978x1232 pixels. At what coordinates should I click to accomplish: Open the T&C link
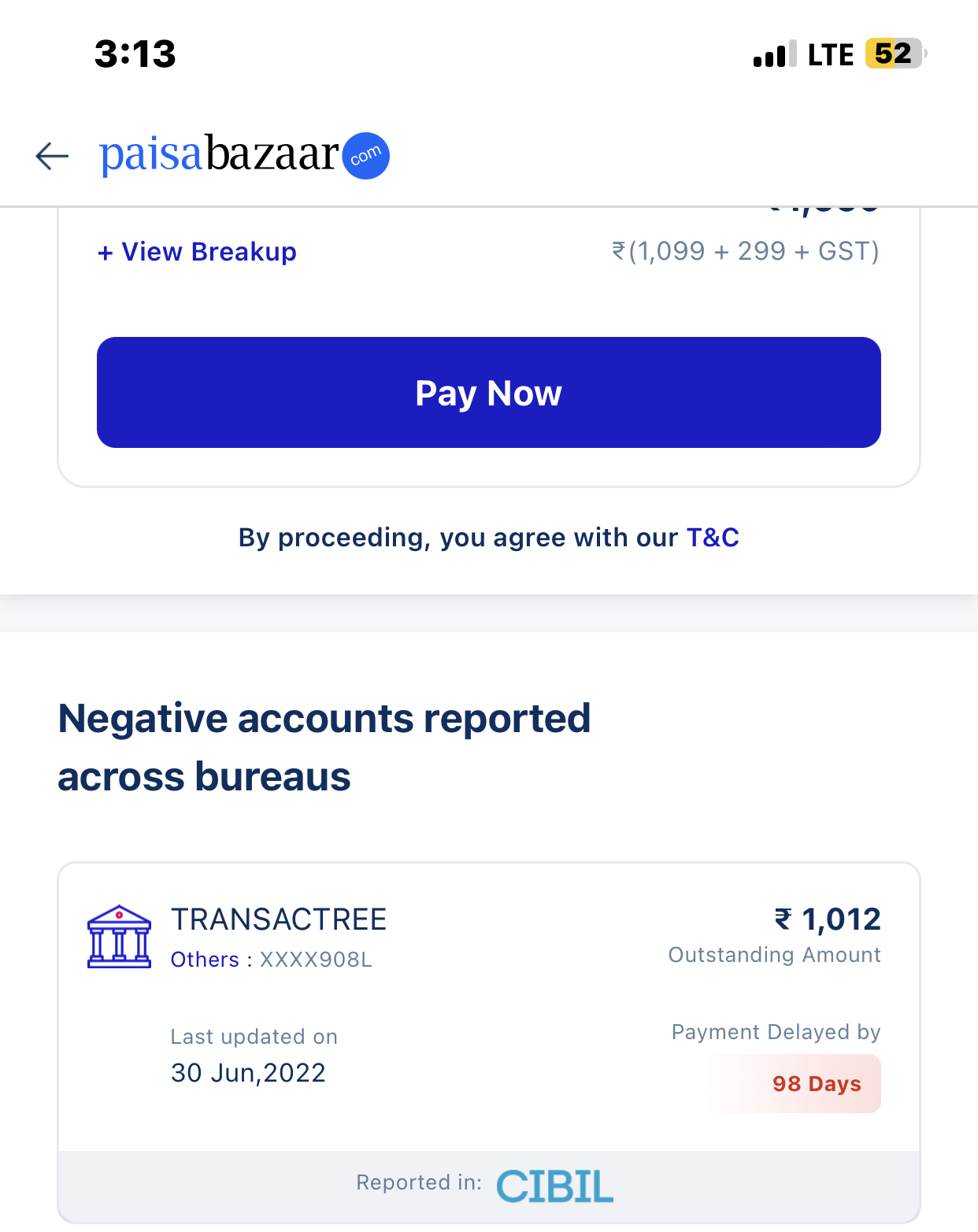click(x=713, y=538)
